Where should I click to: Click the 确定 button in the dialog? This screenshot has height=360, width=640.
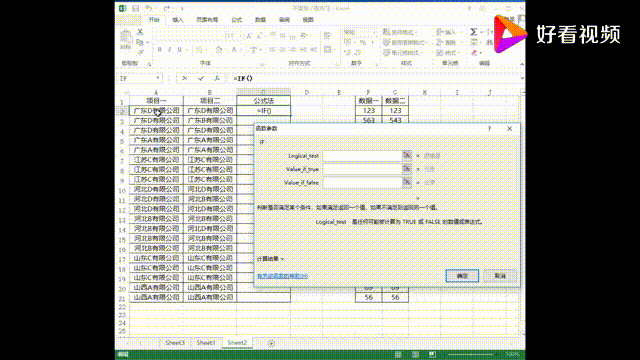462,276
